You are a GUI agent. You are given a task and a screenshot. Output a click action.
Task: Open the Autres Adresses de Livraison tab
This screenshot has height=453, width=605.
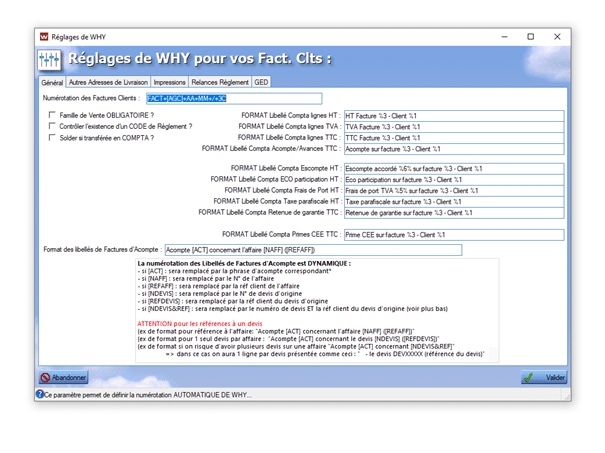108,82
